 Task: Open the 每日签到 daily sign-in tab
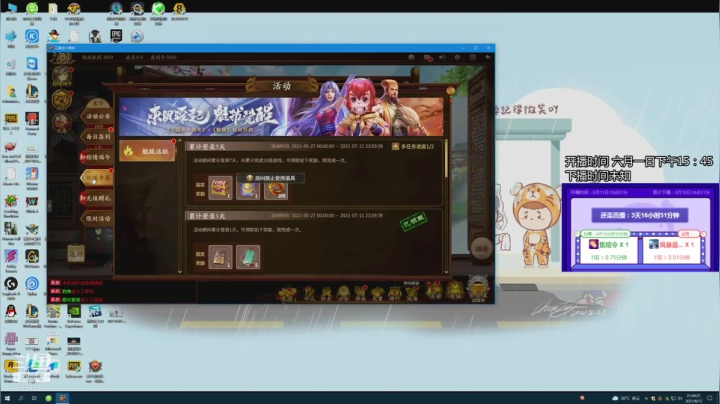(98, 136)
